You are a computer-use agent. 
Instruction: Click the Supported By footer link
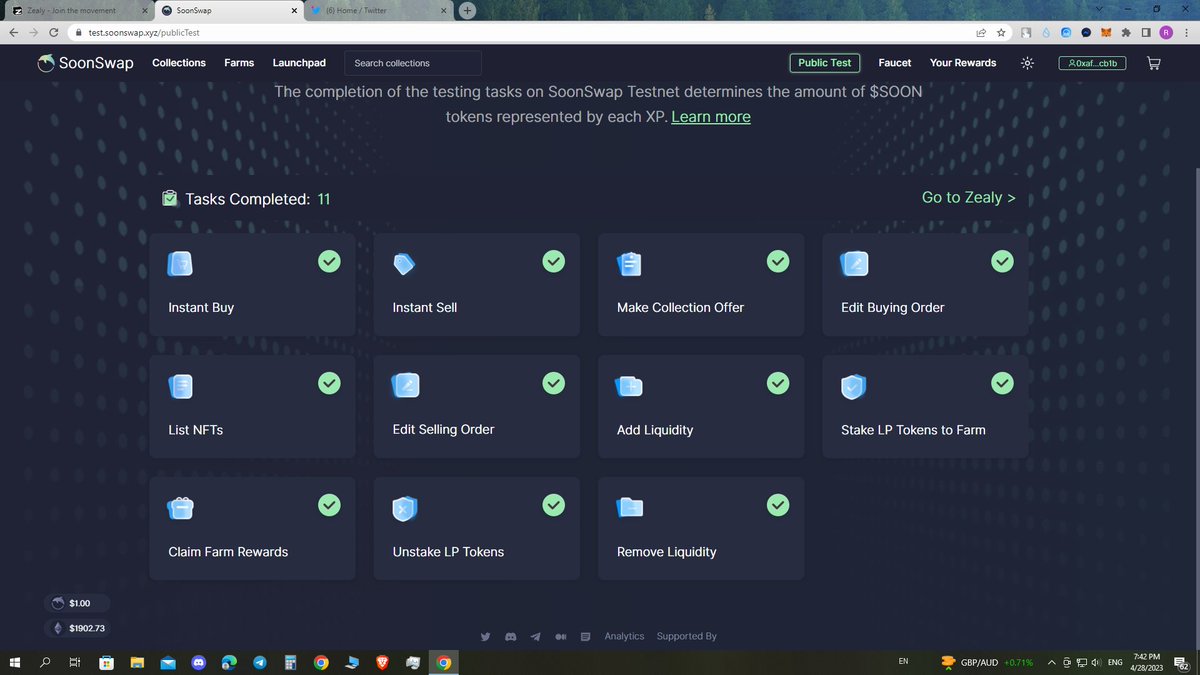pyautogui.click(x=687, y=636)
